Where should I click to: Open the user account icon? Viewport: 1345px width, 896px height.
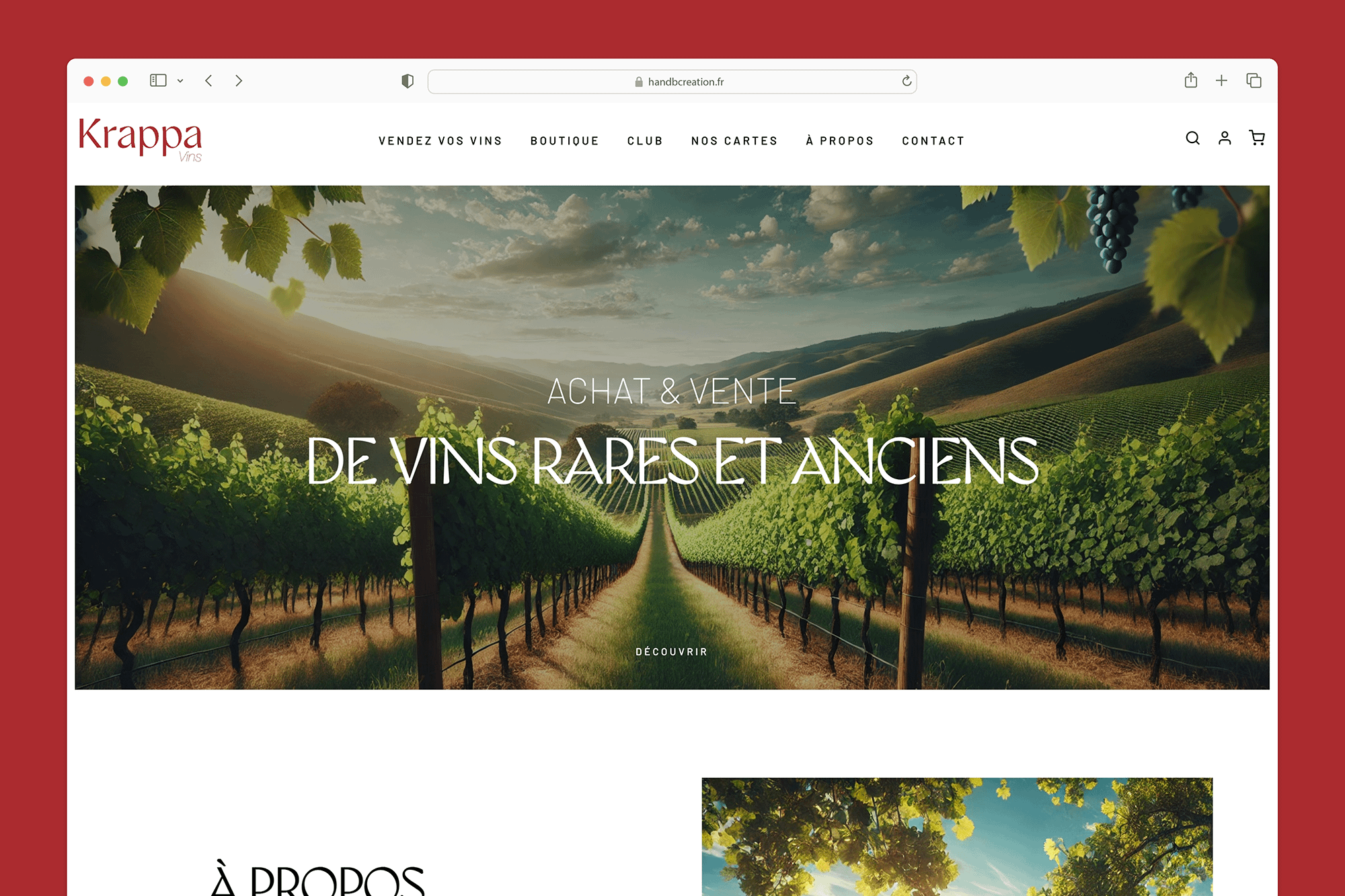coord(1225,138)
